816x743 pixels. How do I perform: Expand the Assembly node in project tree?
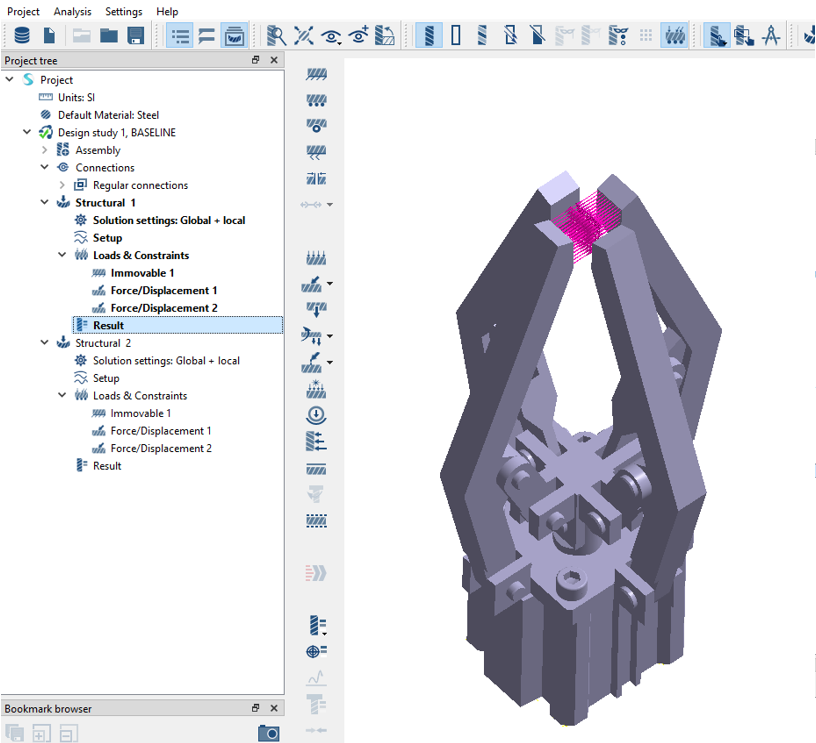pyautogui.click(x=45, y=150)
